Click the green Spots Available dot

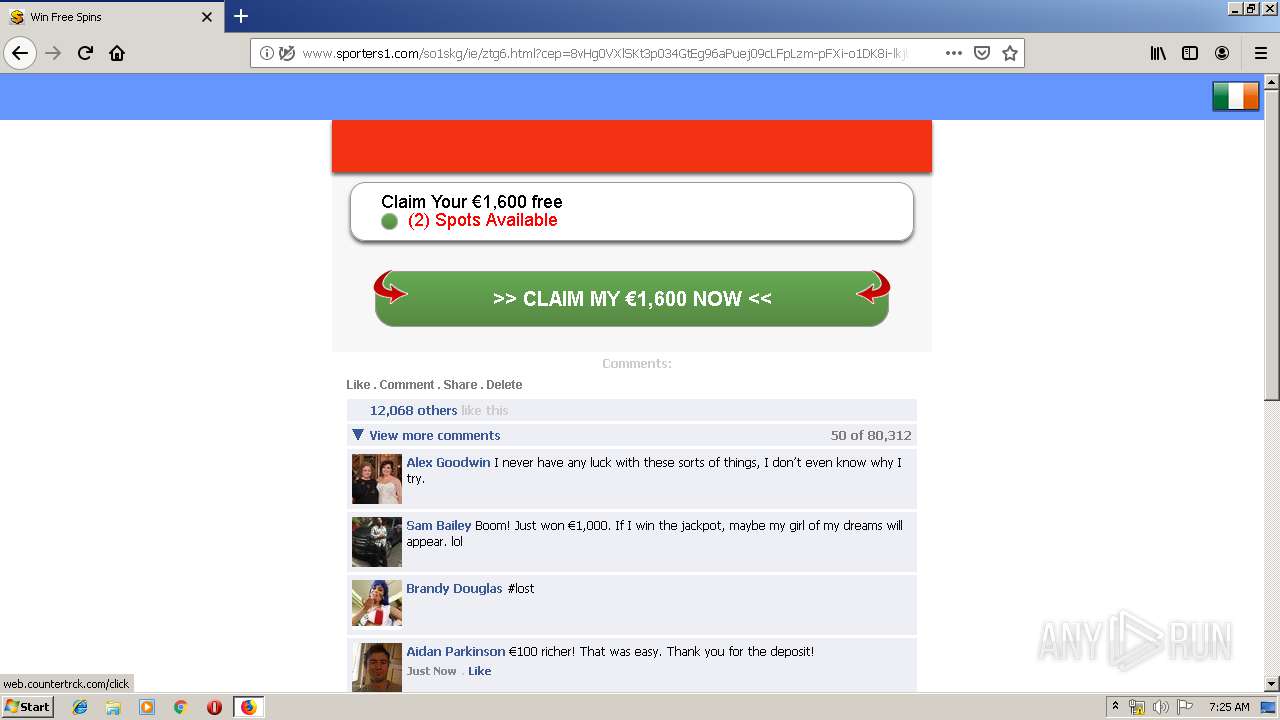coord(389,221)
